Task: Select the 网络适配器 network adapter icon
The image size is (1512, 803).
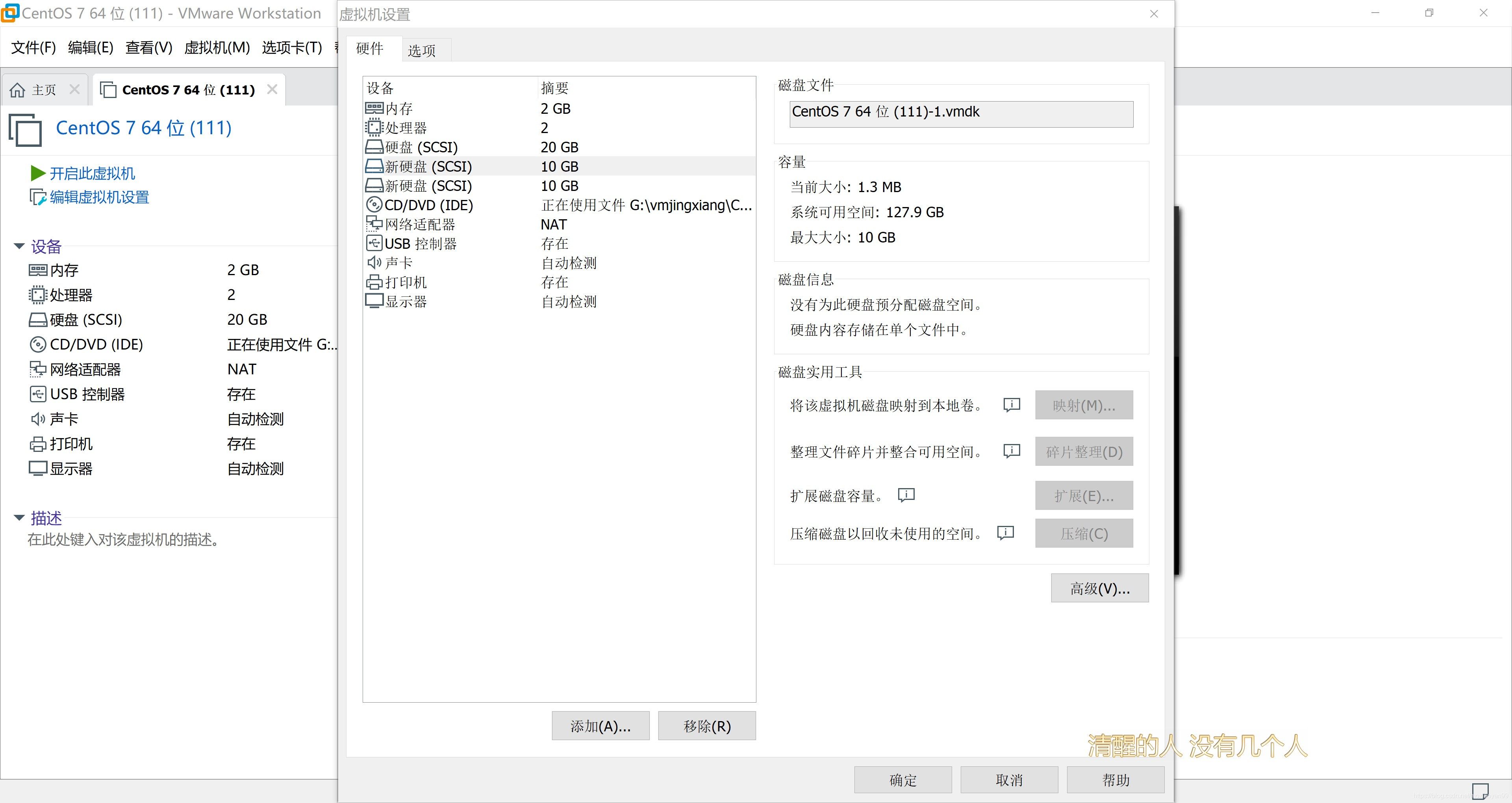Action: [x=374, y=224]
